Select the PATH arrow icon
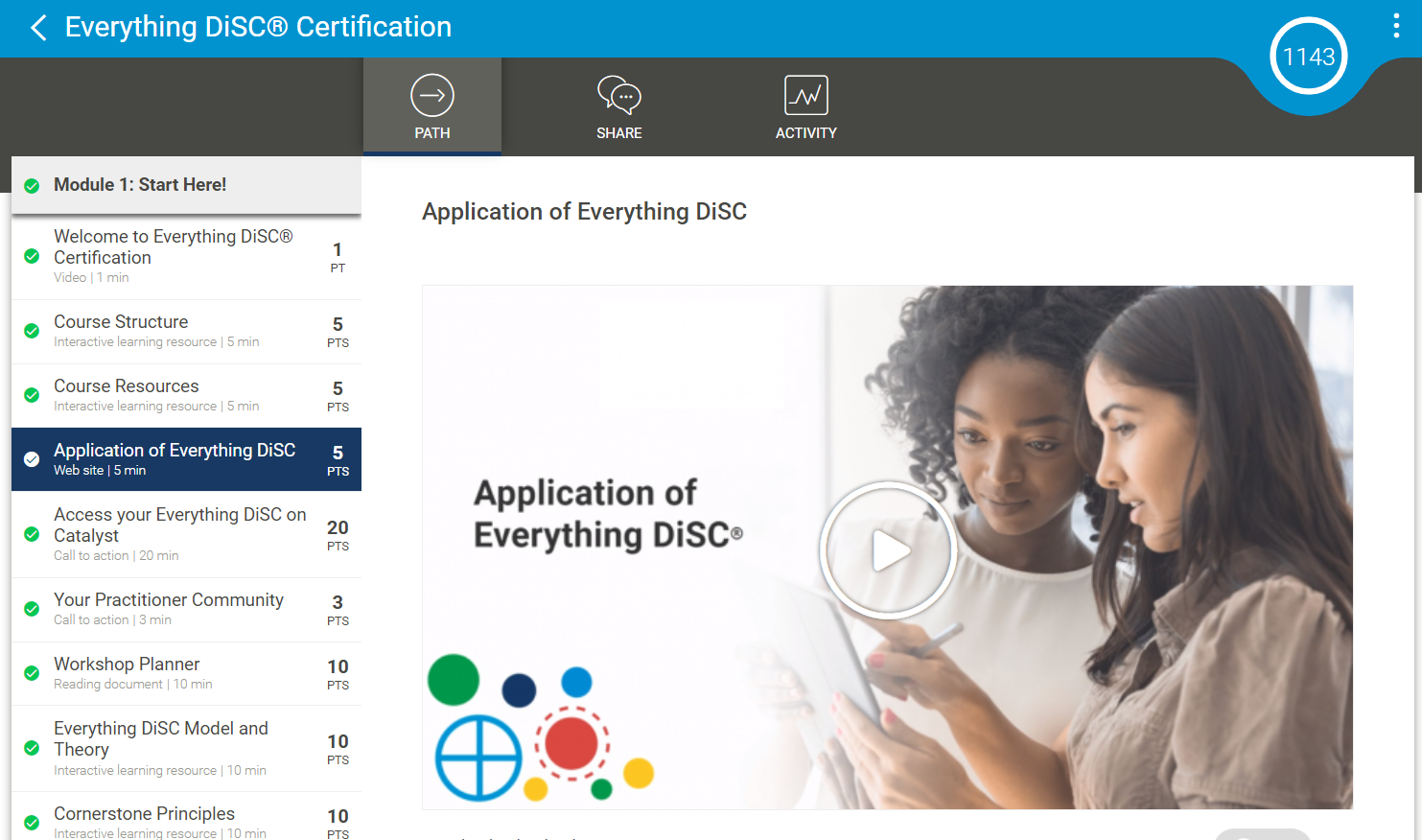Screen dimensions: 1422x840 (x=431, y=95)
